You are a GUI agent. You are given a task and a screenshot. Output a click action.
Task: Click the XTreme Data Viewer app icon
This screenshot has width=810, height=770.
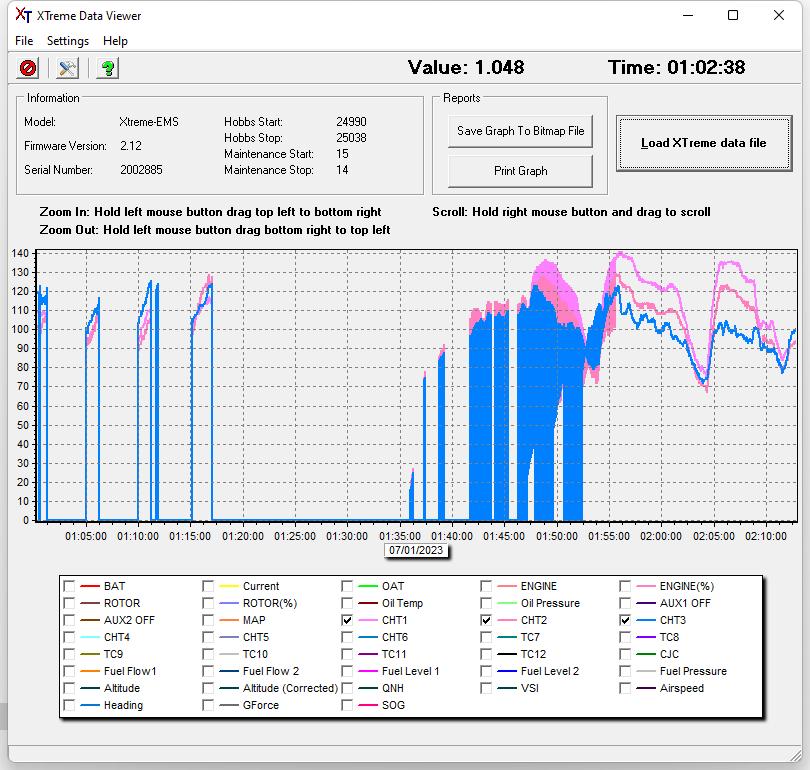click(23, 15)
